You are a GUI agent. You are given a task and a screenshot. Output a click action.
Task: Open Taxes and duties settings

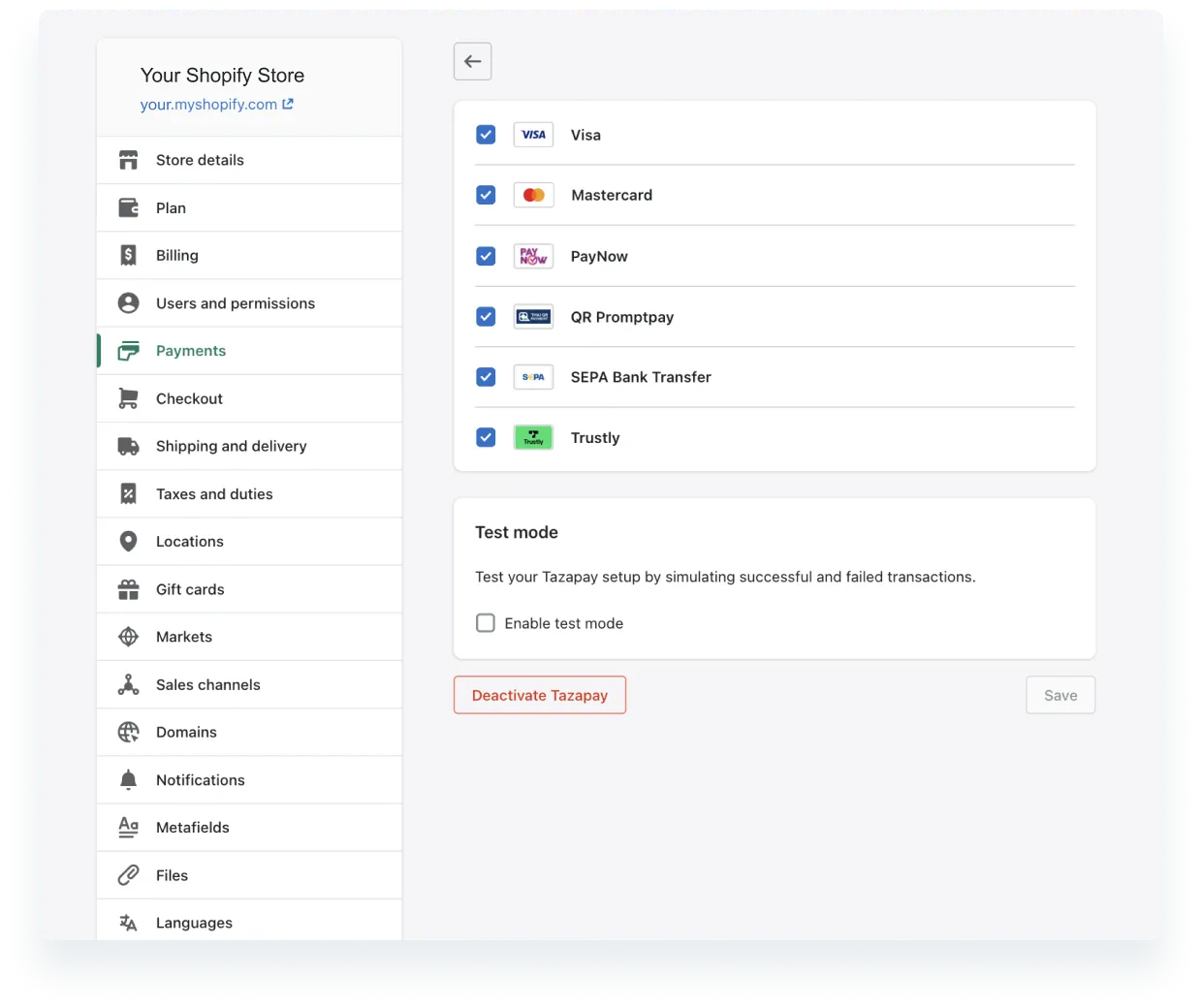(x=249, y=493)
